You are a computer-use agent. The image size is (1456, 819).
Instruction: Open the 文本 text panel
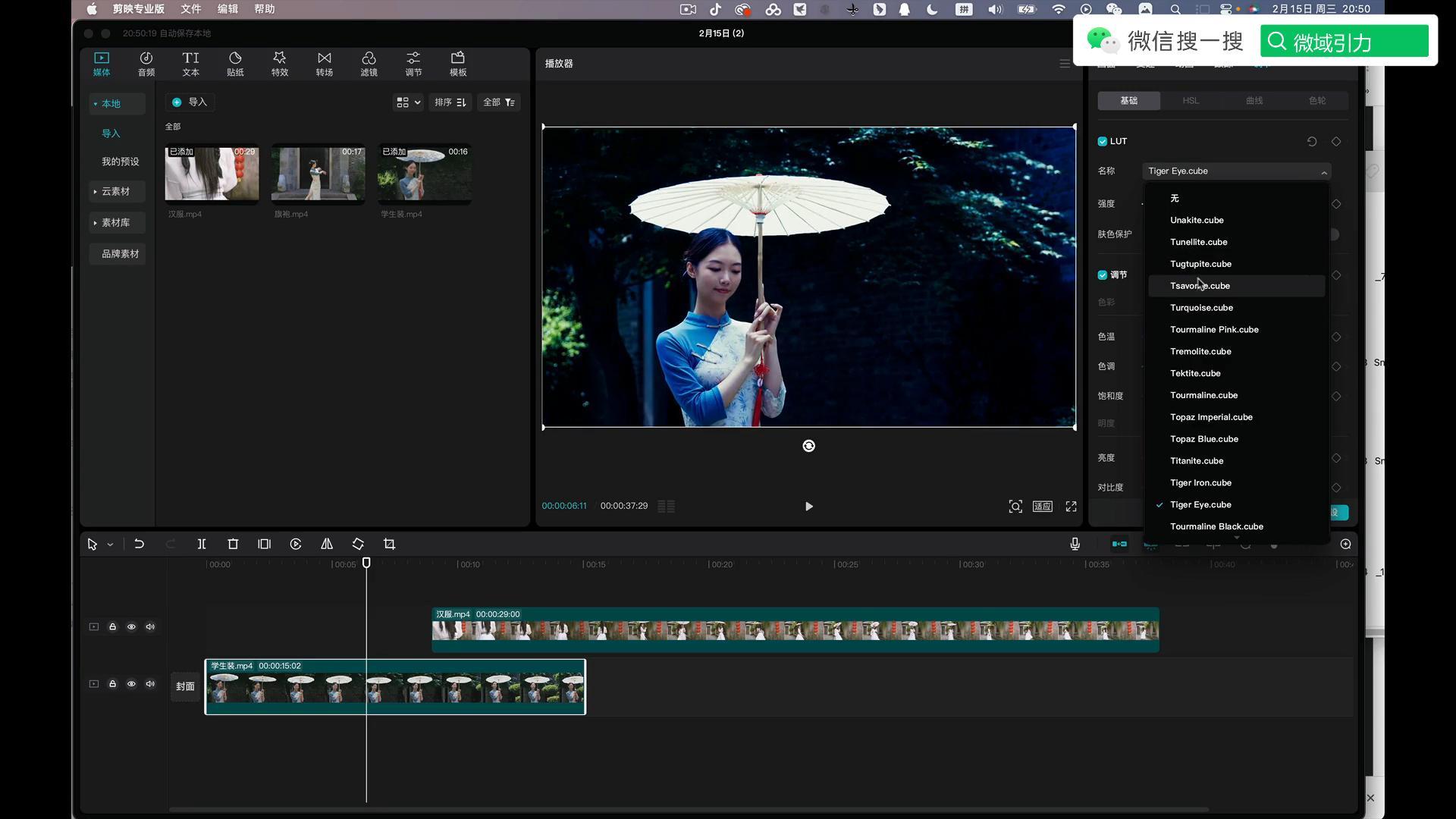[x=190, y=64]
